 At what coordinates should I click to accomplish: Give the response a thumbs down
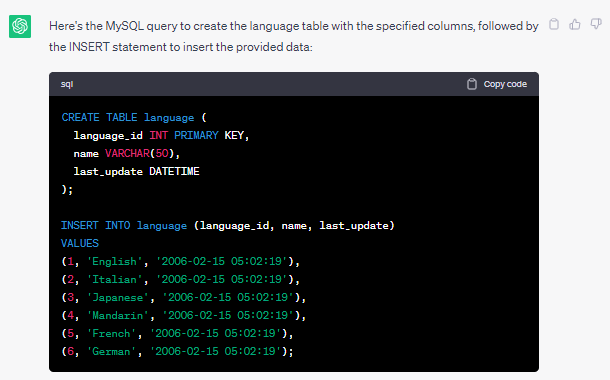point(596,25)
